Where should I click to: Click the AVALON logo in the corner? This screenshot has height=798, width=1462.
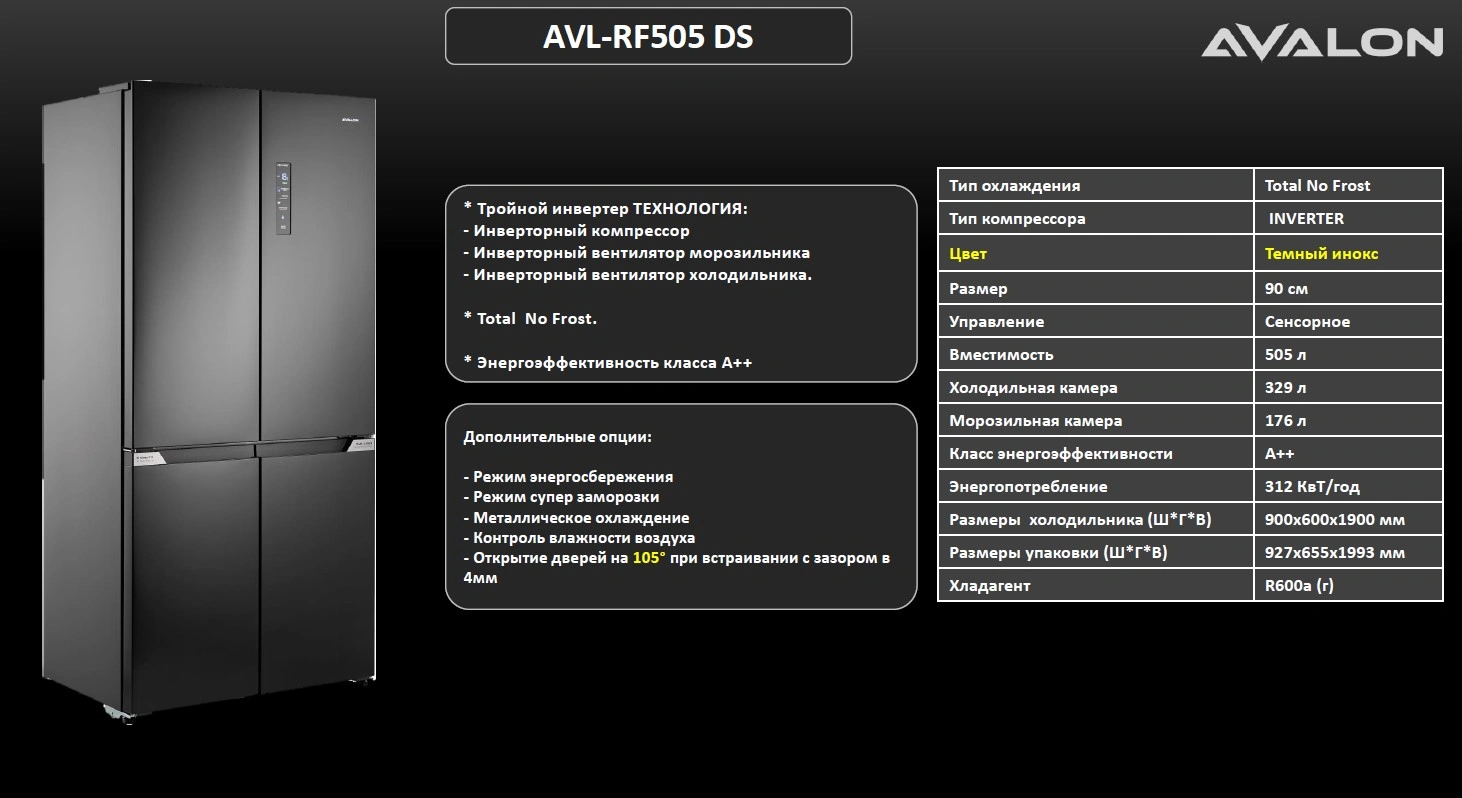[1321, 42]
